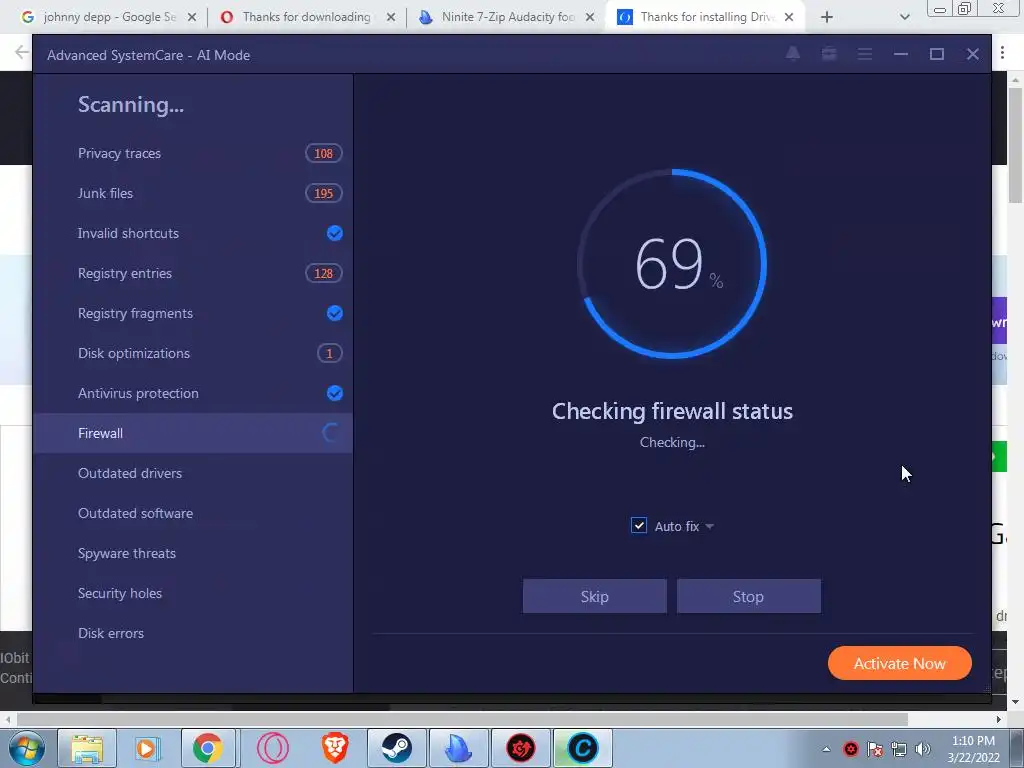Click the Disk optimizations count badge 1
Screen dimensions: 1024x768
tap(329, 353)
